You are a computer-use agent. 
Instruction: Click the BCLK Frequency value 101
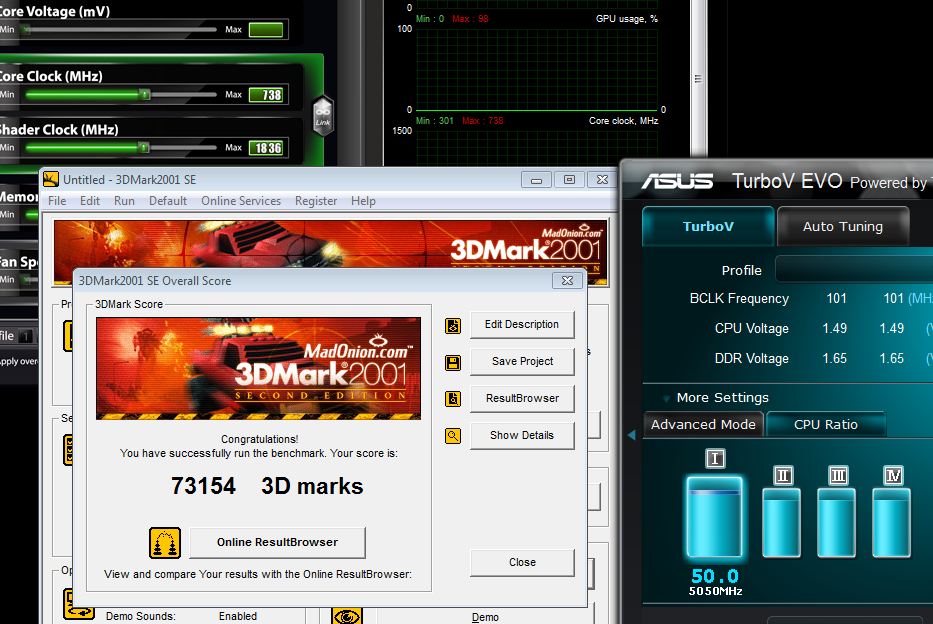point(836,298)
